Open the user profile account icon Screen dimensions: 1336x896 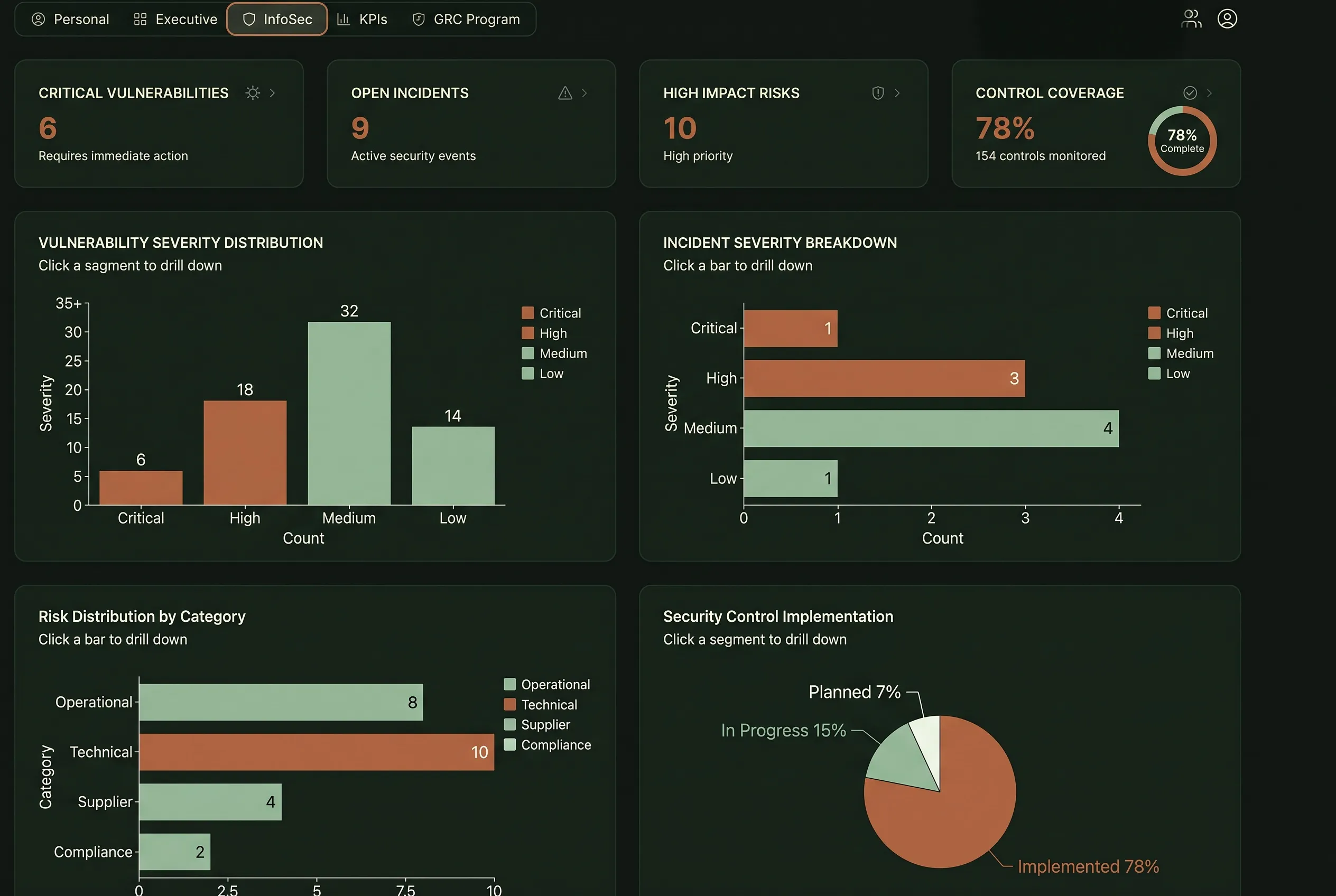click(x=1227, y=19)
